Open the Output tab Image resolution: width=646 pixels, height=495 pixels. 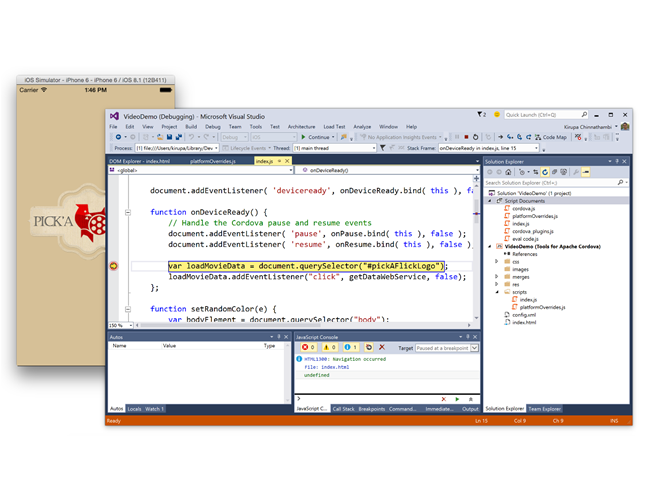[x=470, y=409]
